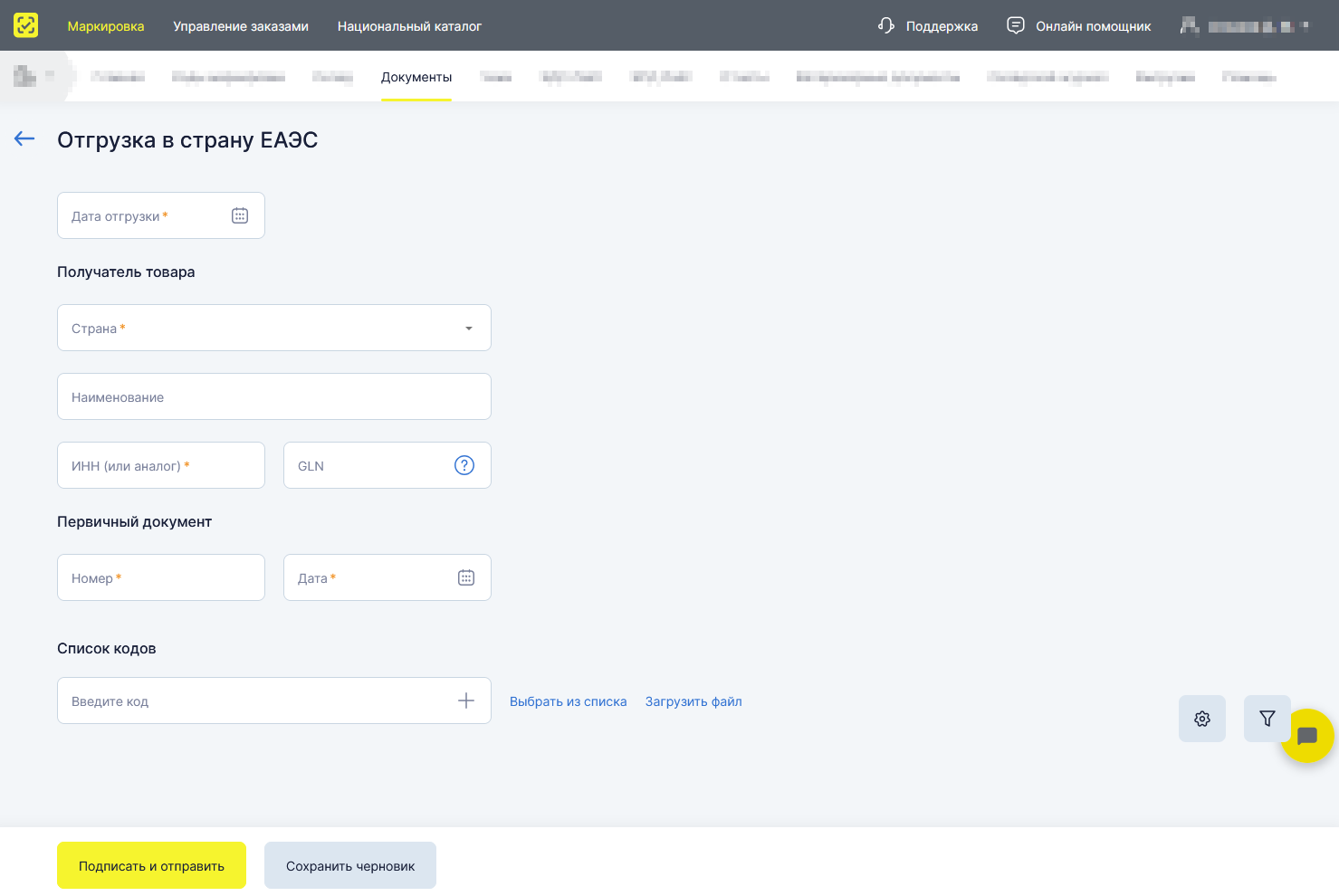This screenshot has width=1339, height=896.
Task: Select the Документы tab
Action: coord(416,77)
